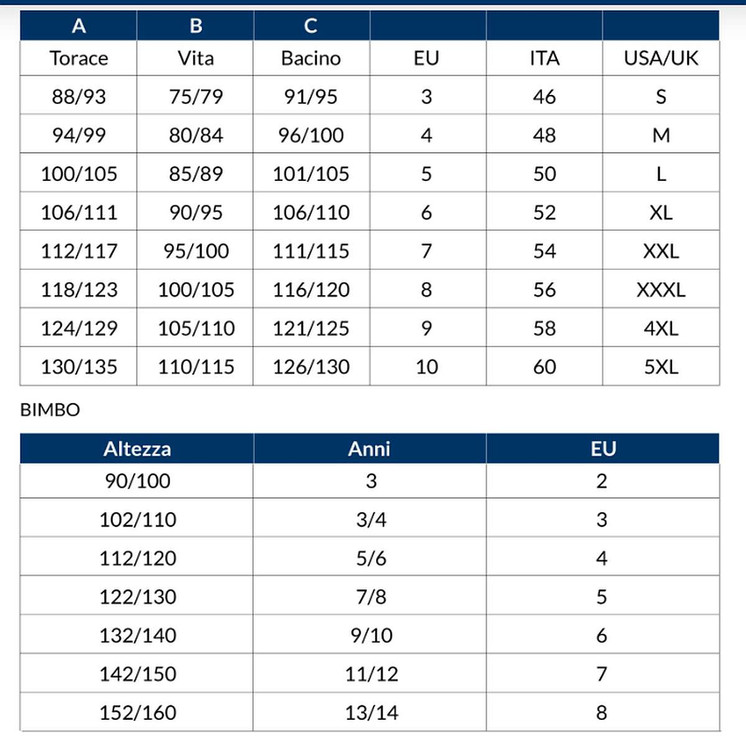
Task: Click the "Anni" column header
Action: click(x=369, y=449)
